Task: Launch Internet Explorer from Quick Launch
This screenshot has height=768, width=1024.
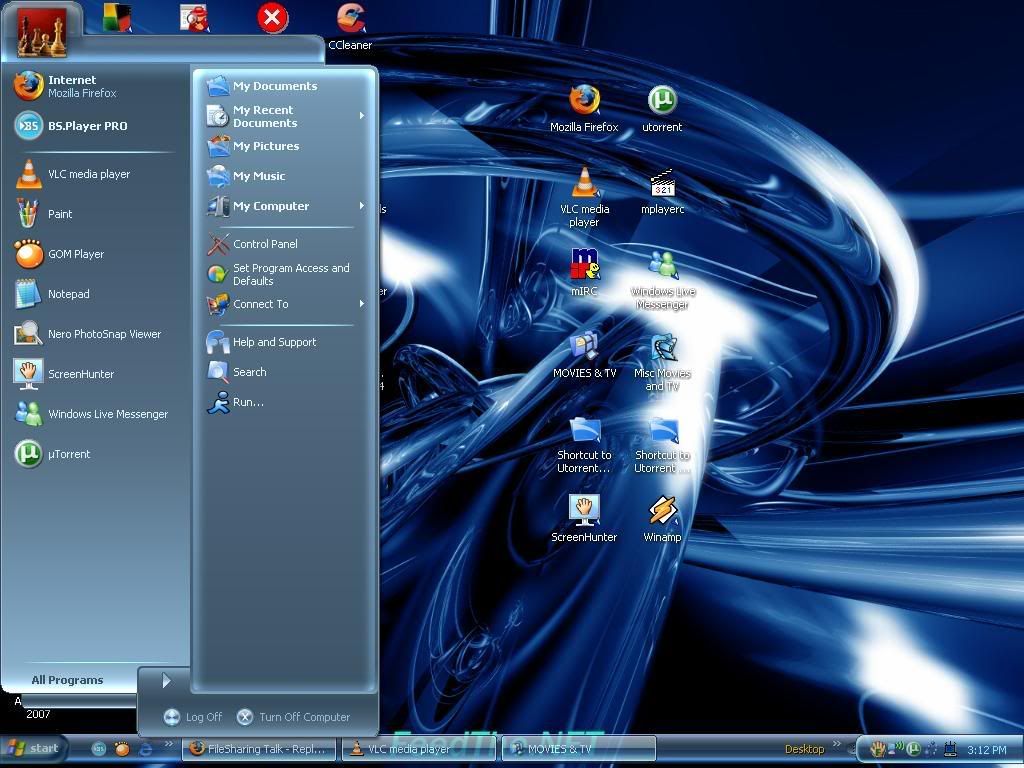Action: (x=145, y=749)
